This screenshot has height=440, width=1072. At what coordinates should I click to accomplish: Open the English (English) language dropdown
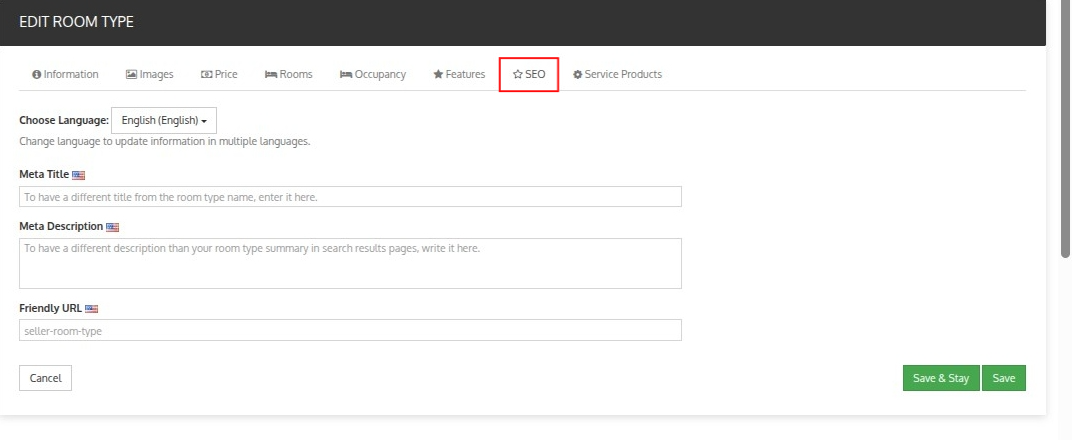click(164, 120)
